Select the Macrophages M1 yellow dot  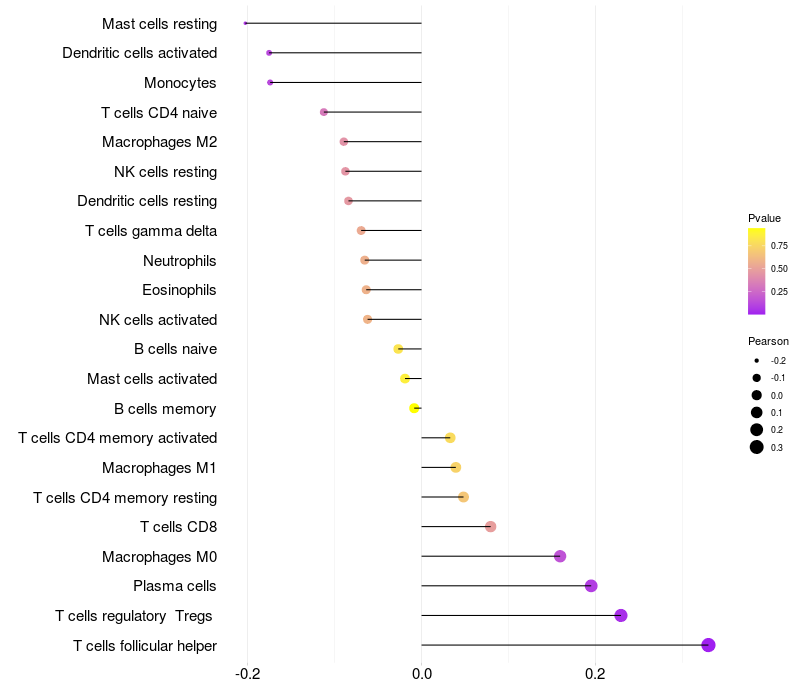click(456, 467)
